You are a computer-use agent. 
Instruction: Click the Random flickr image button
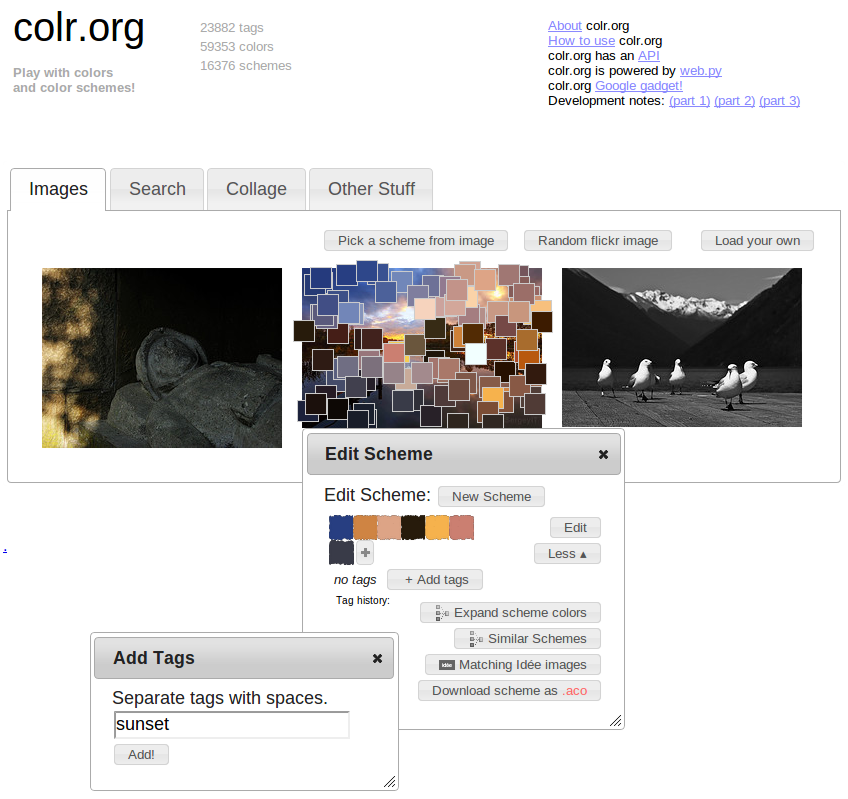pyautogui.click(x=598, y=240)
